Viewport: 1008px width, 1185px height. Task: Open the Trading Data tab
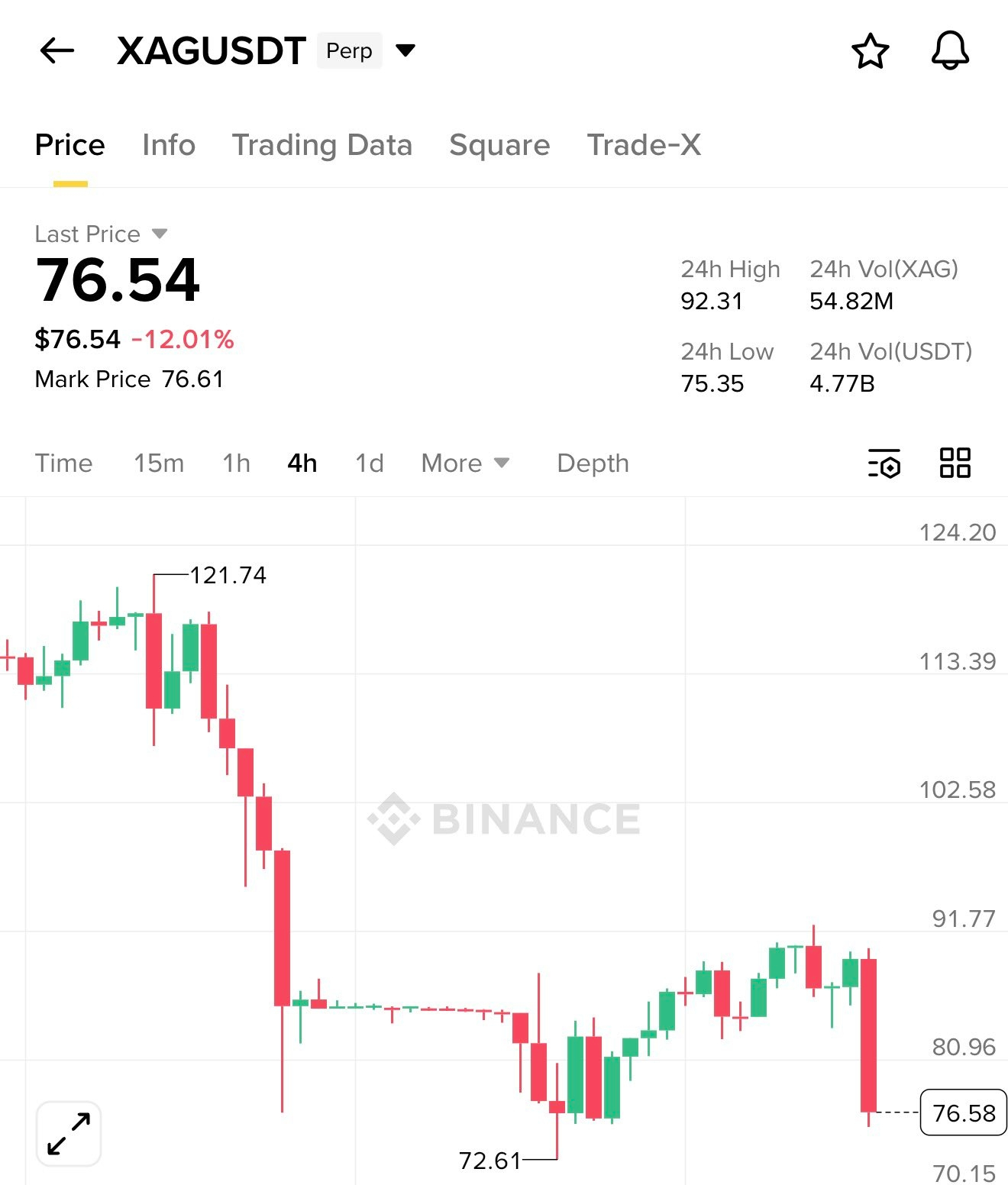tap(322, 145)
